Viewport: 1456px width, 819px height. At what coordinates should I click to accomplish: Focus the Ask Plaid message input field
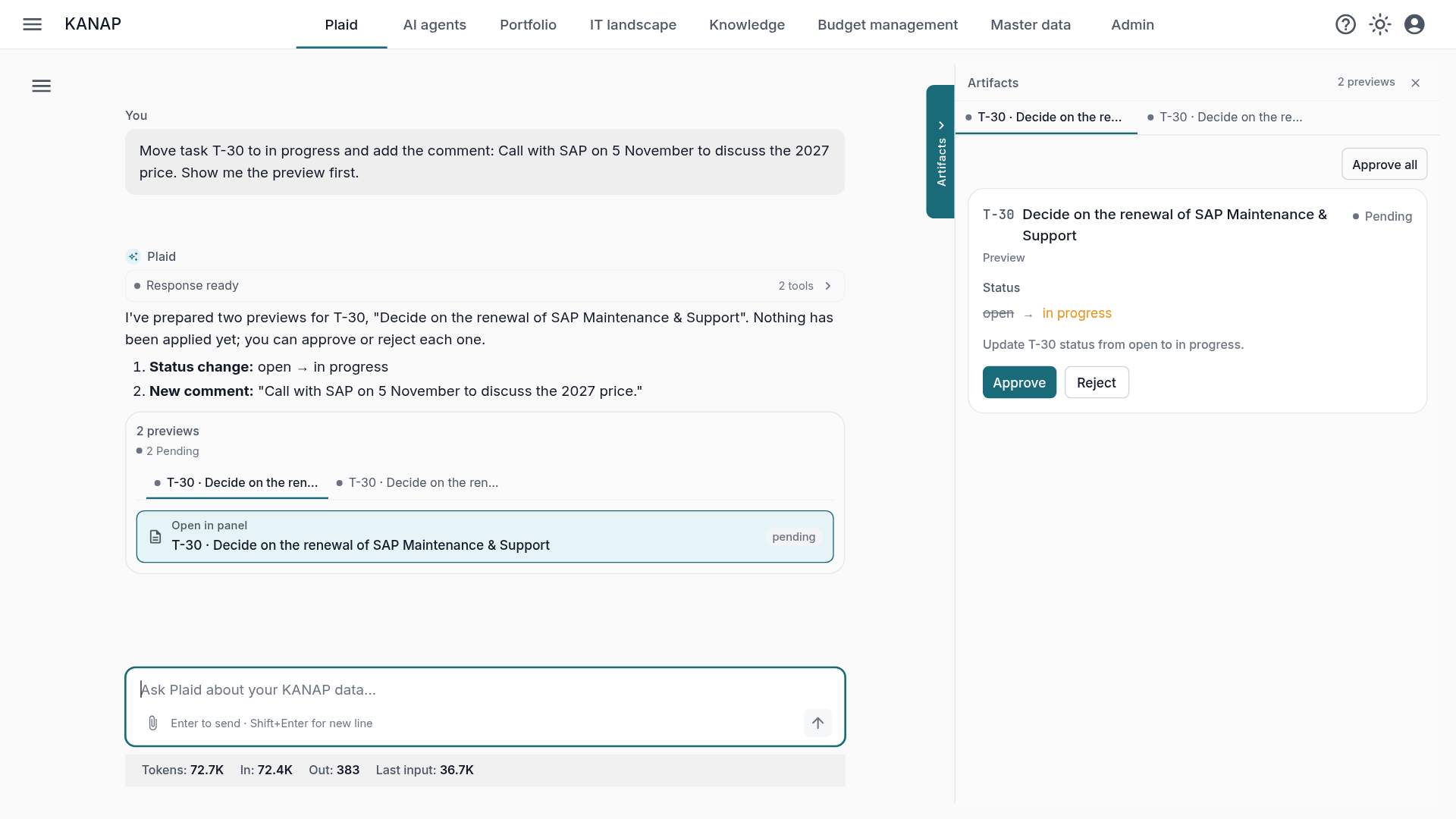click(x=485, y=690)
